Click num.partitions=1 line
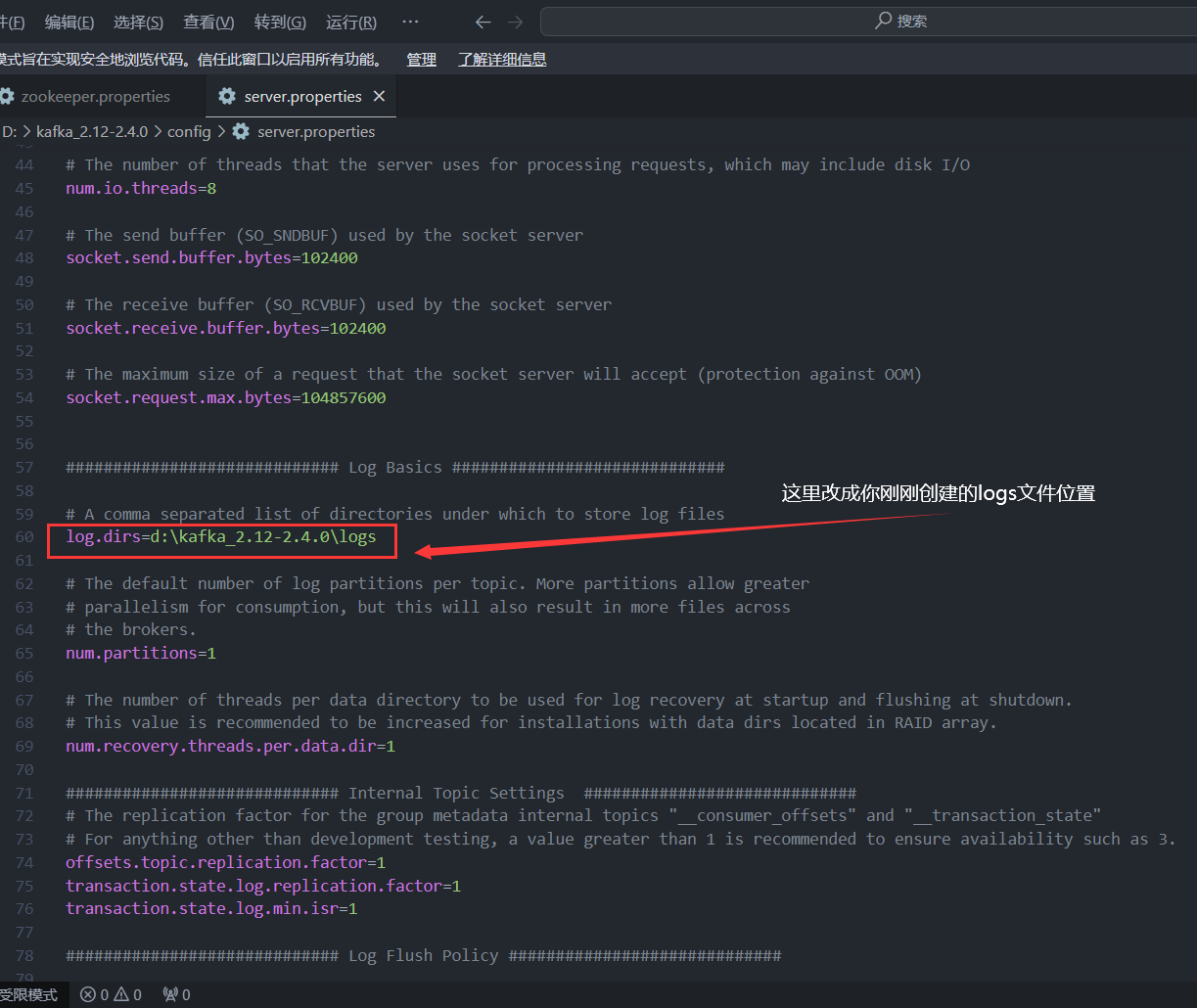Viewport: 1197px width, 1008px height. click(x=141, y=654)
